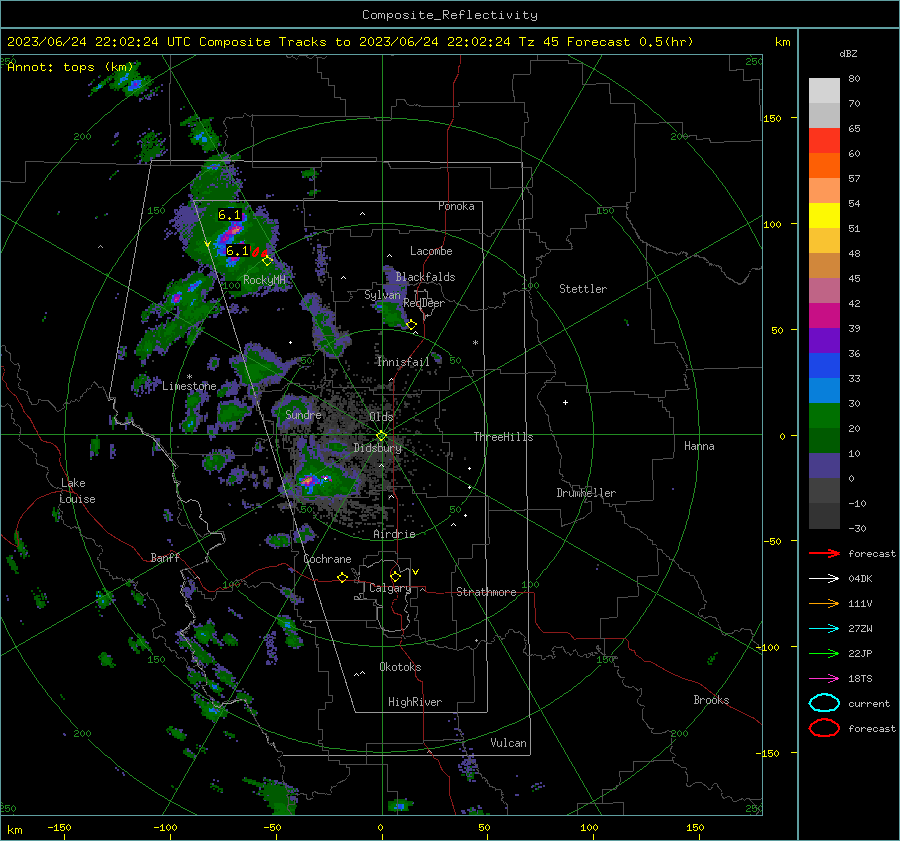Select the RockyMH label

pos(264,280)
